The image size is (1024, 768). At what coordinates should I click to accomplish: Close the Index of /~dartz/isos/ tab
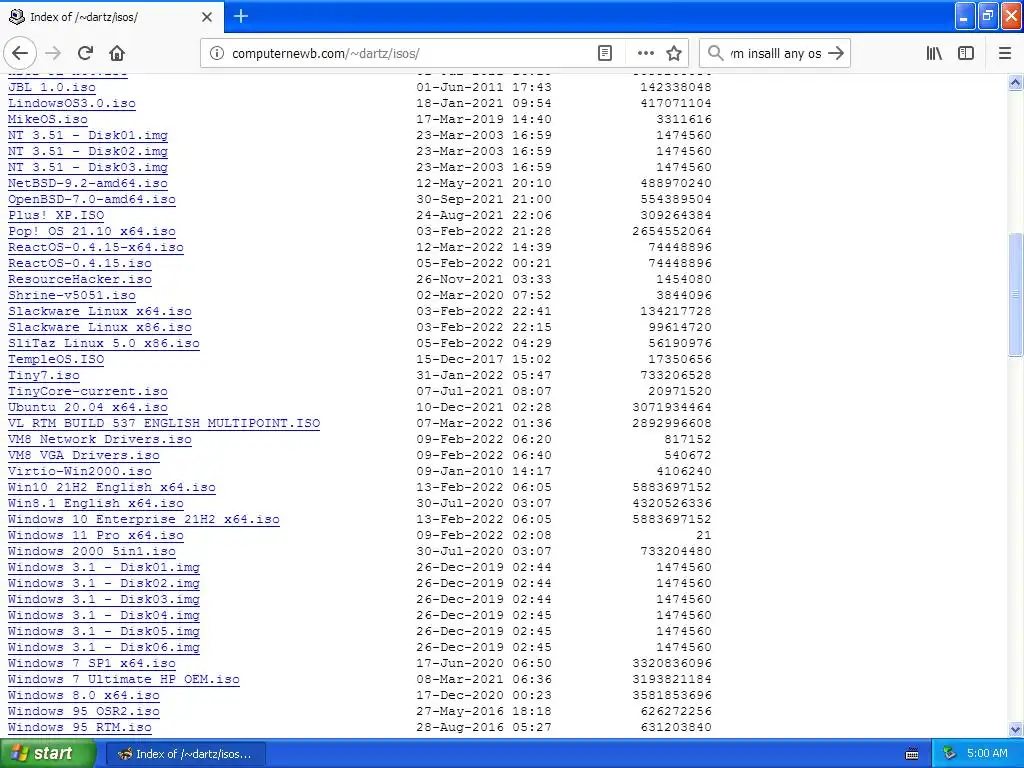207,17
